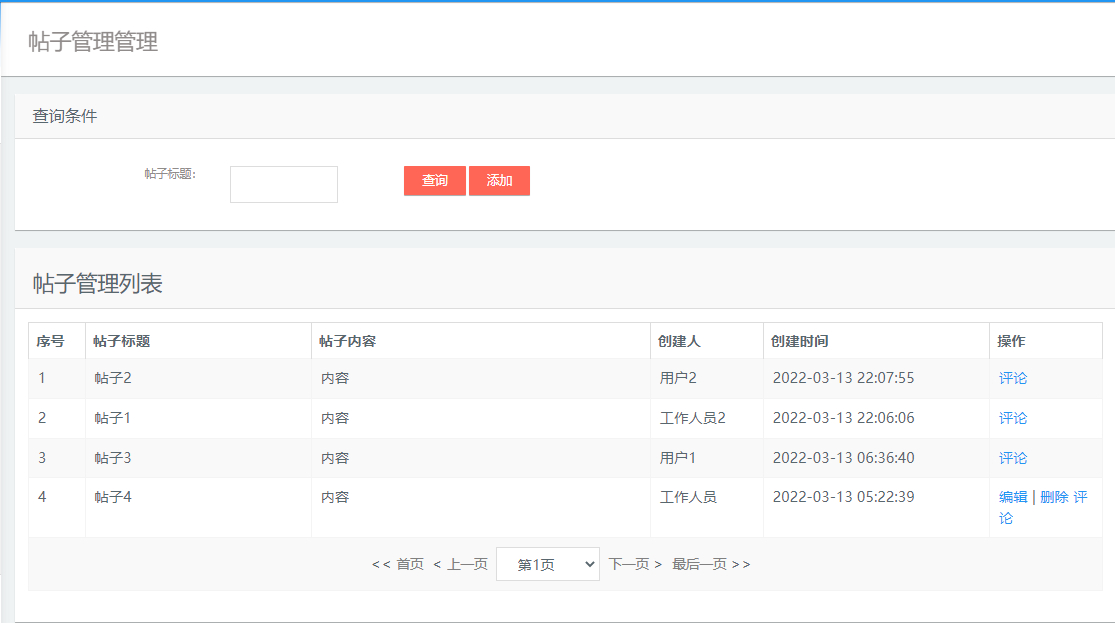The width and height of the screenshot is (1115, 623).
Task: Open comments for 帖子2
Action: (1013, 378)
